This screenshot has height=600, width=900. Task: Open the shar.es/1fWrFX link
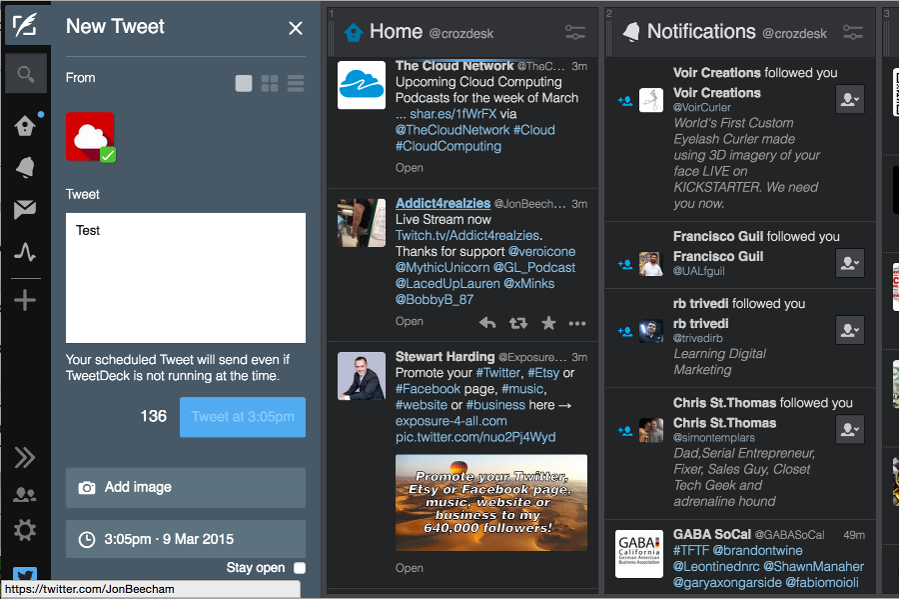point(453,114)
